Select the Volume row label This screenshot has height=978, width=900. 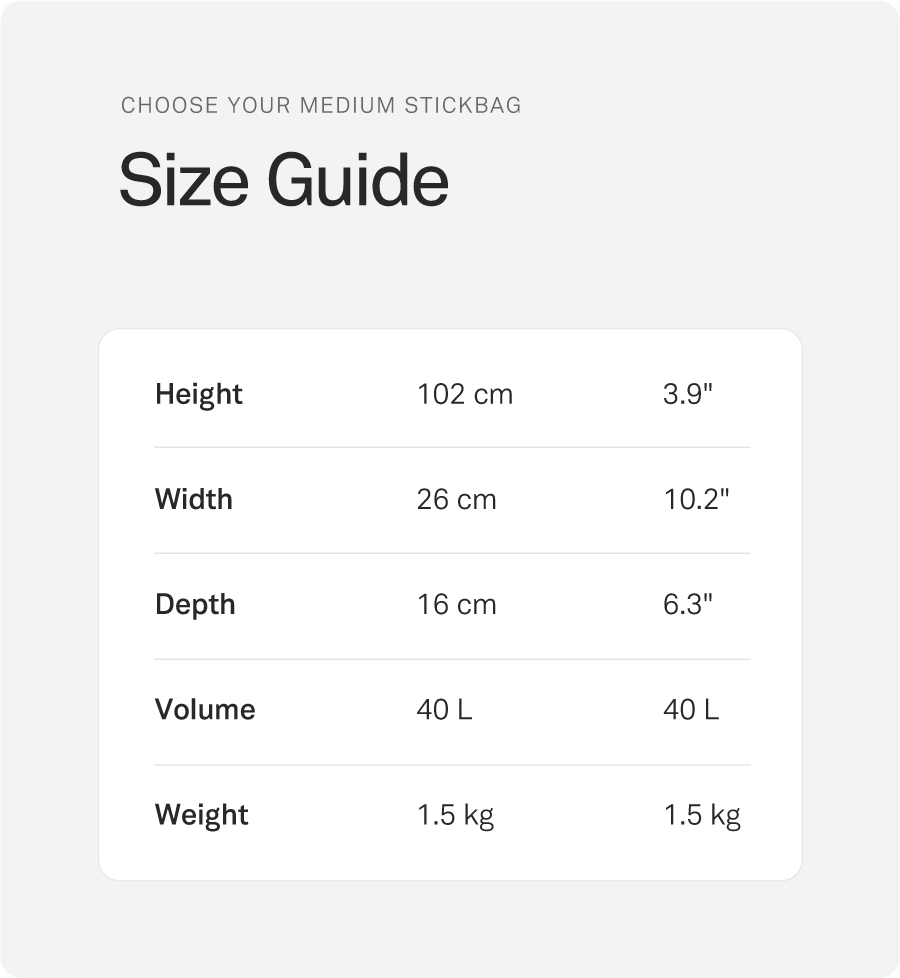(205, 710)
